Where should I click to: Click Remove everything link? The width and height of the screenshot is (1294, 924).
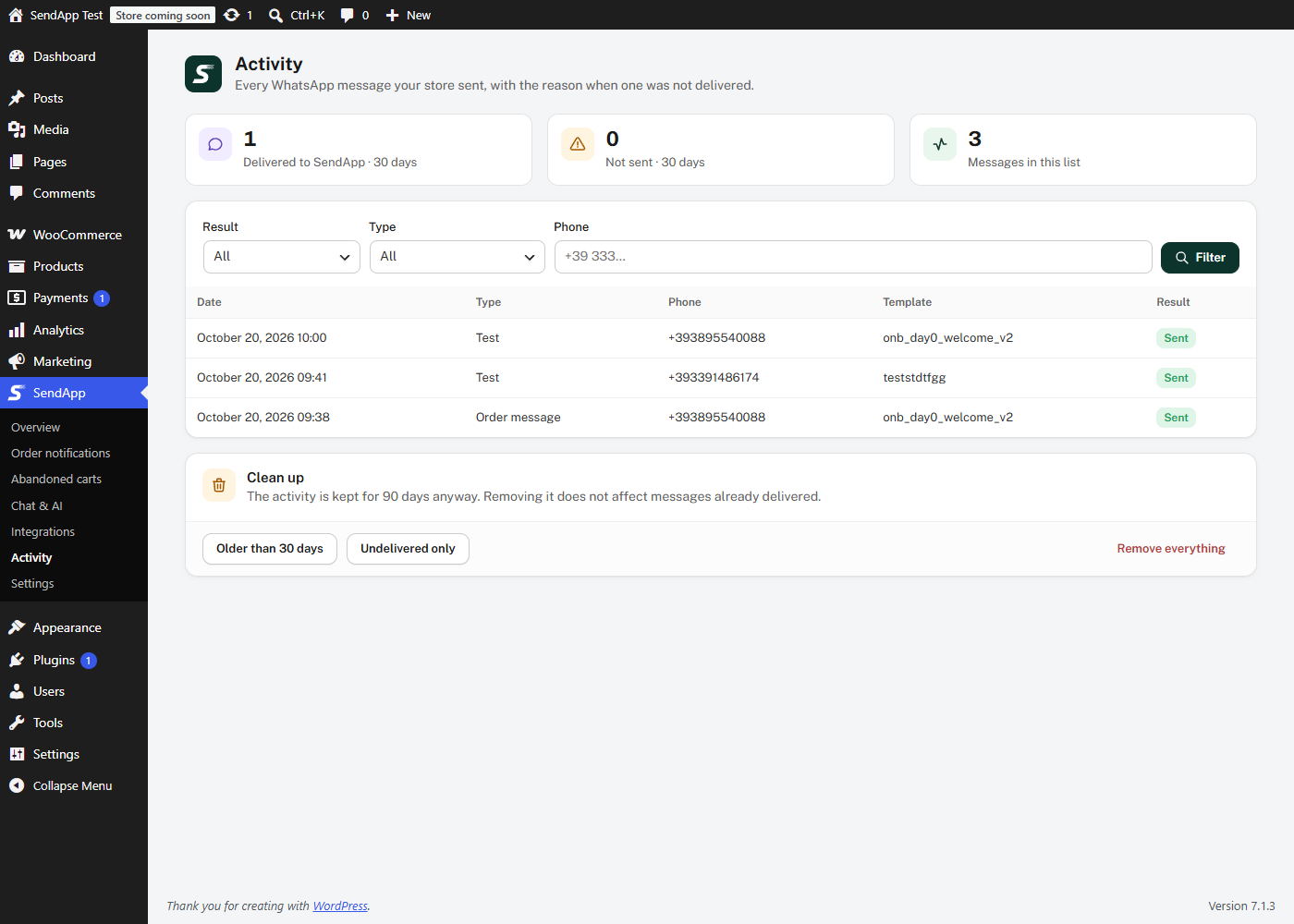point(1171,549)
